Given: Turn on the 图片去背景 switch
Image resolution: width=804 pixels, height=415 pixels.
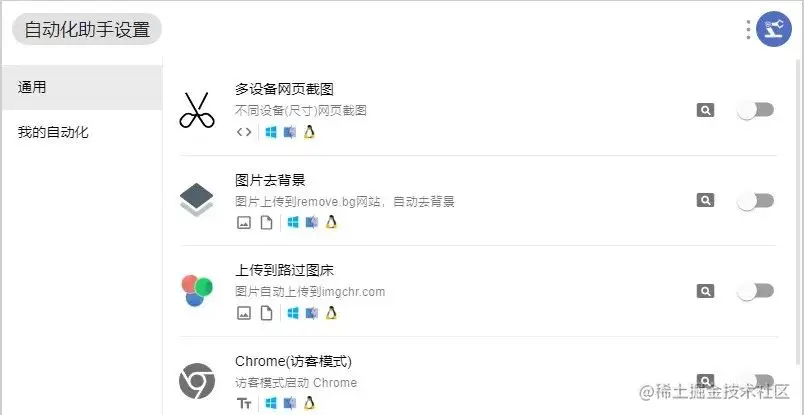Looking at the screenshot, I should (755, 201).
